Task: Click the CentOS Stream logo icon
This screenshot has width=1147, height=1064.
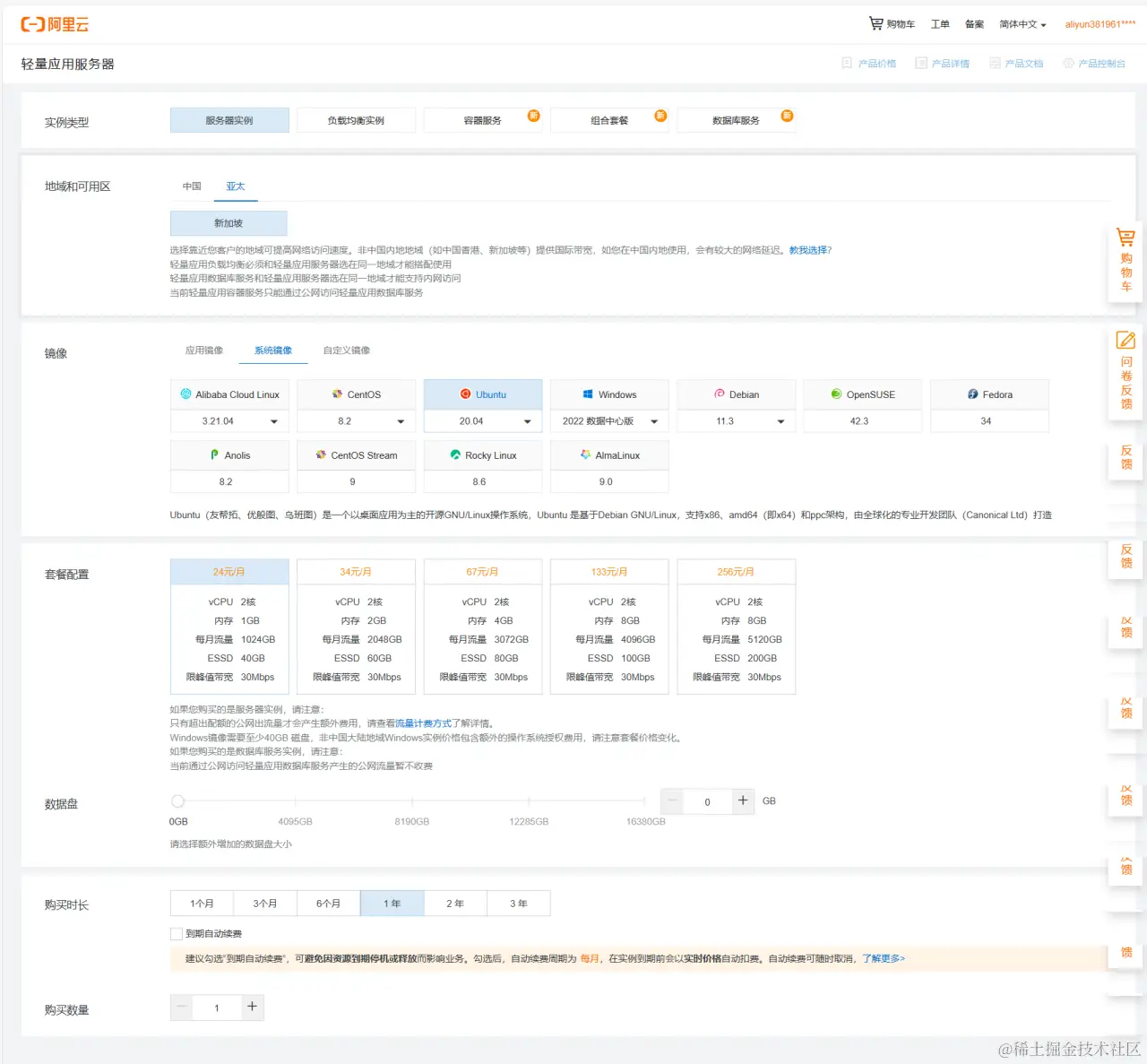Action: pyautogui.click(x=321, y=454)
